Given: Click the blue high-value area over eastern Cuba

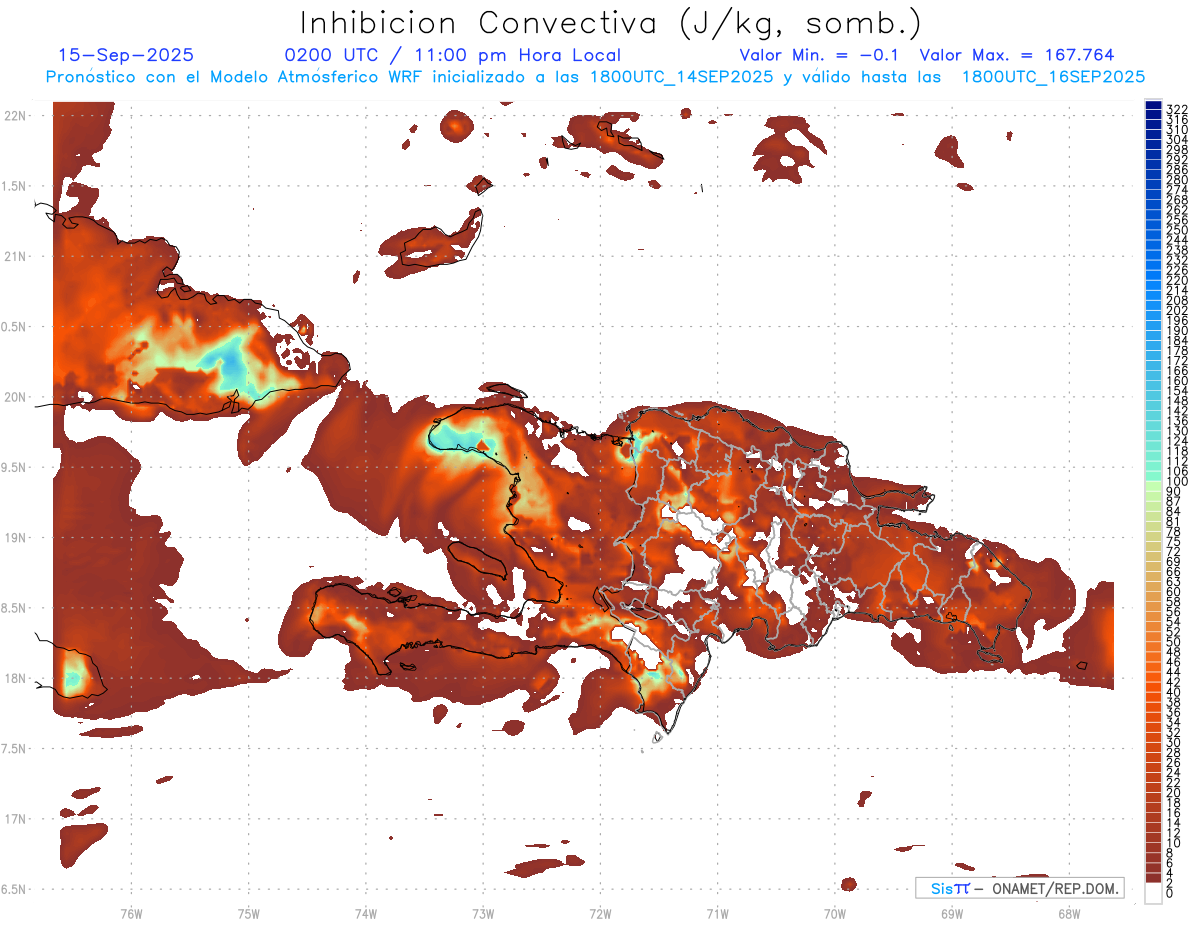Looking at the screenshot, I should coord(231,363).
